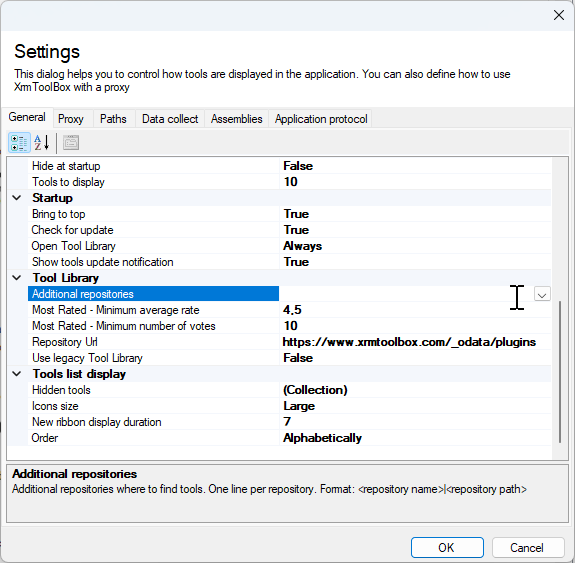Viewport: 575px width, 563px height.
Task: Open the Property Pages toolbar icon
Action: pyautogui.click(x=71, y=143)
